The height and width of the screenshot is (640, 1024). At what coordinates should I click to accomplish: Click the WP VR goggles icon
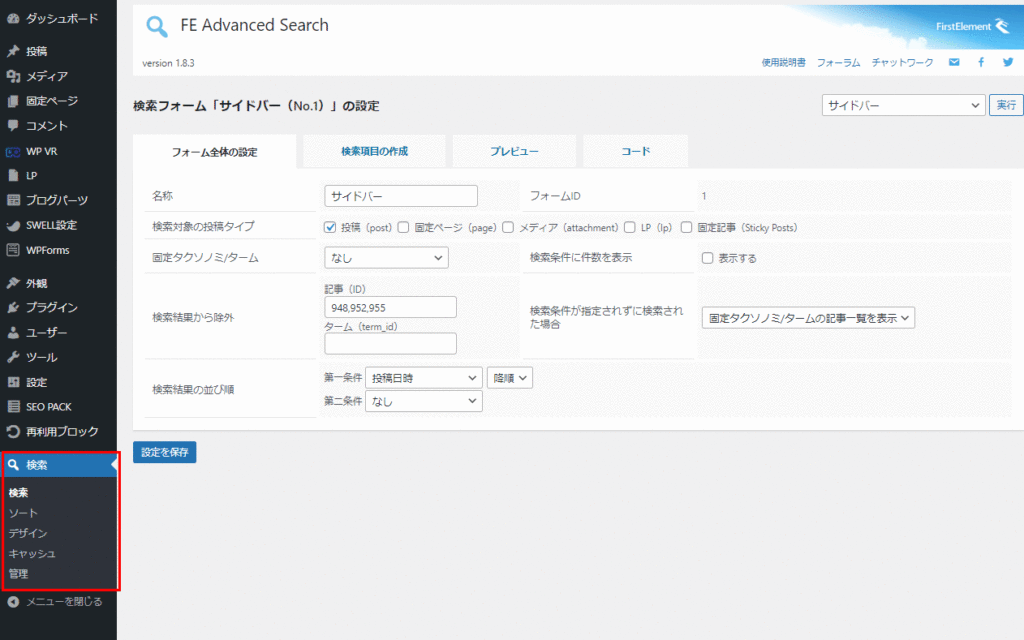coord(13,152)
